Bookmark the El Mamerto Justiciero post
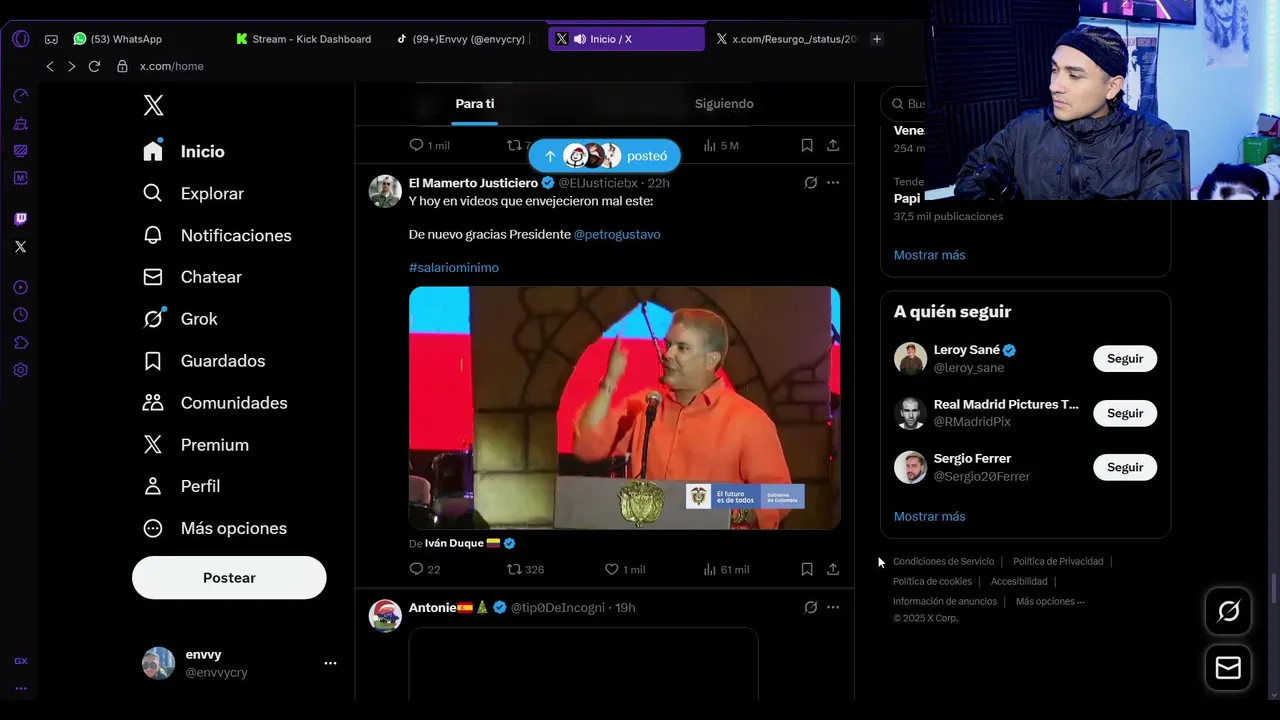Image resolution: width=1280 pixels, height=720 pixels. click(x=807, y=569)
